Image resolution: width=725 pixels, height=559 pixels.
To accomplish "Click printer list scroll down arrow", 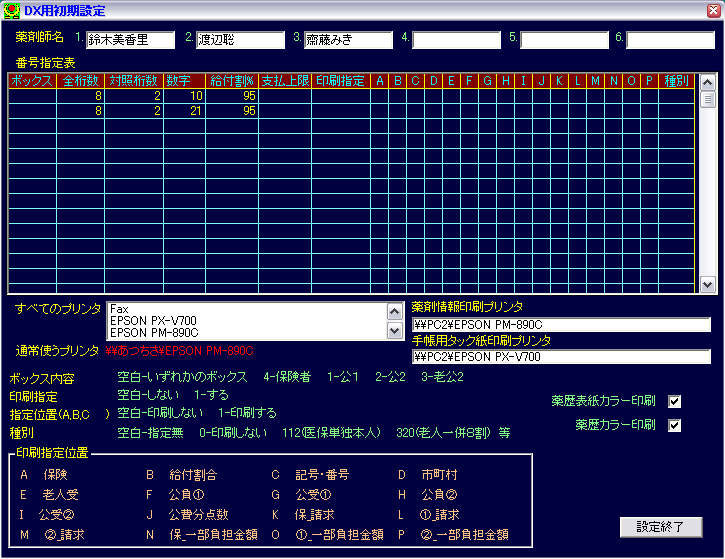I will coord(394,331).
